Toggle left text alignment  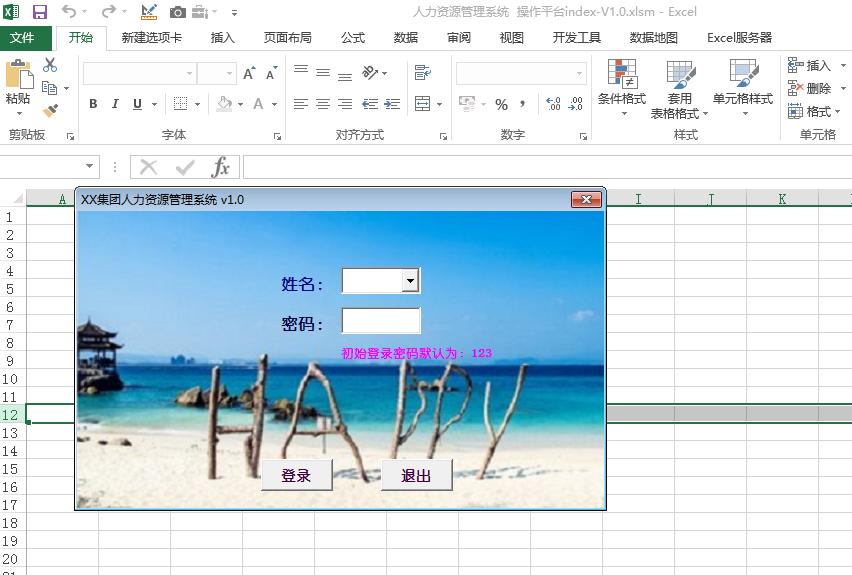pyautogui.click(x=301, y=104)
